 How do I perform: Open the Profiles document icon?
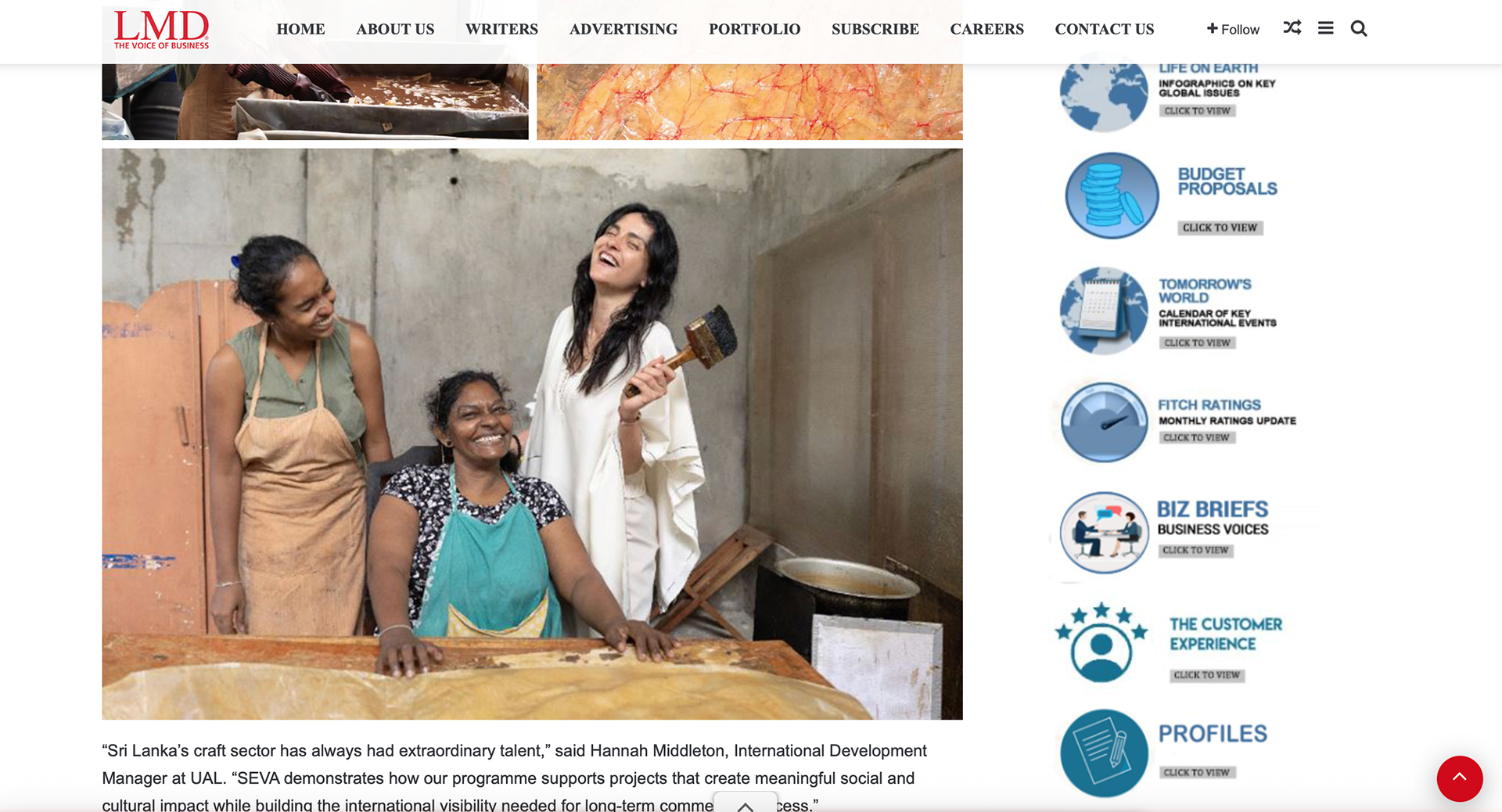(1104, 753)
